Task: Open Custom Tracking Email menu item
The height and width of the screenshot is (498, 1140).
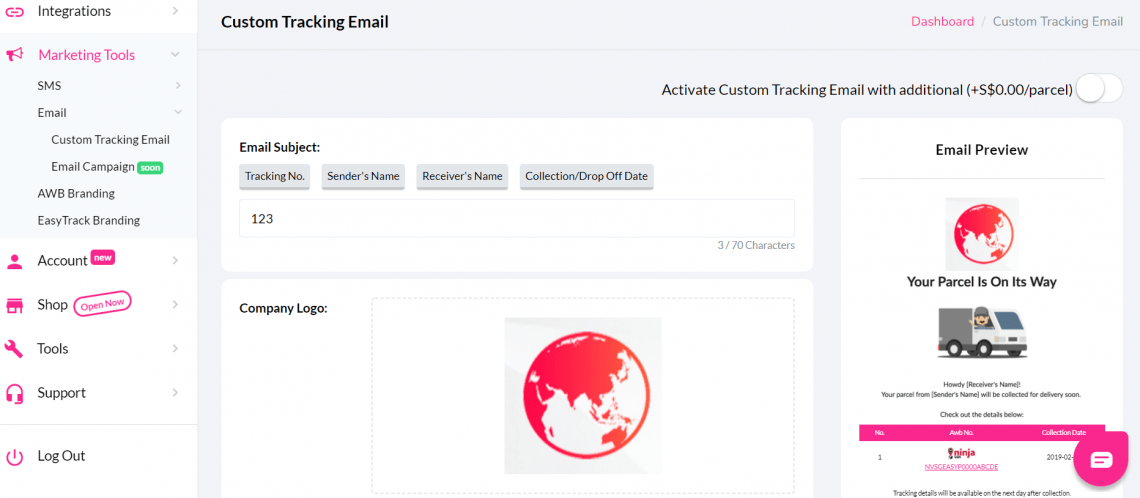Action: 110,140
